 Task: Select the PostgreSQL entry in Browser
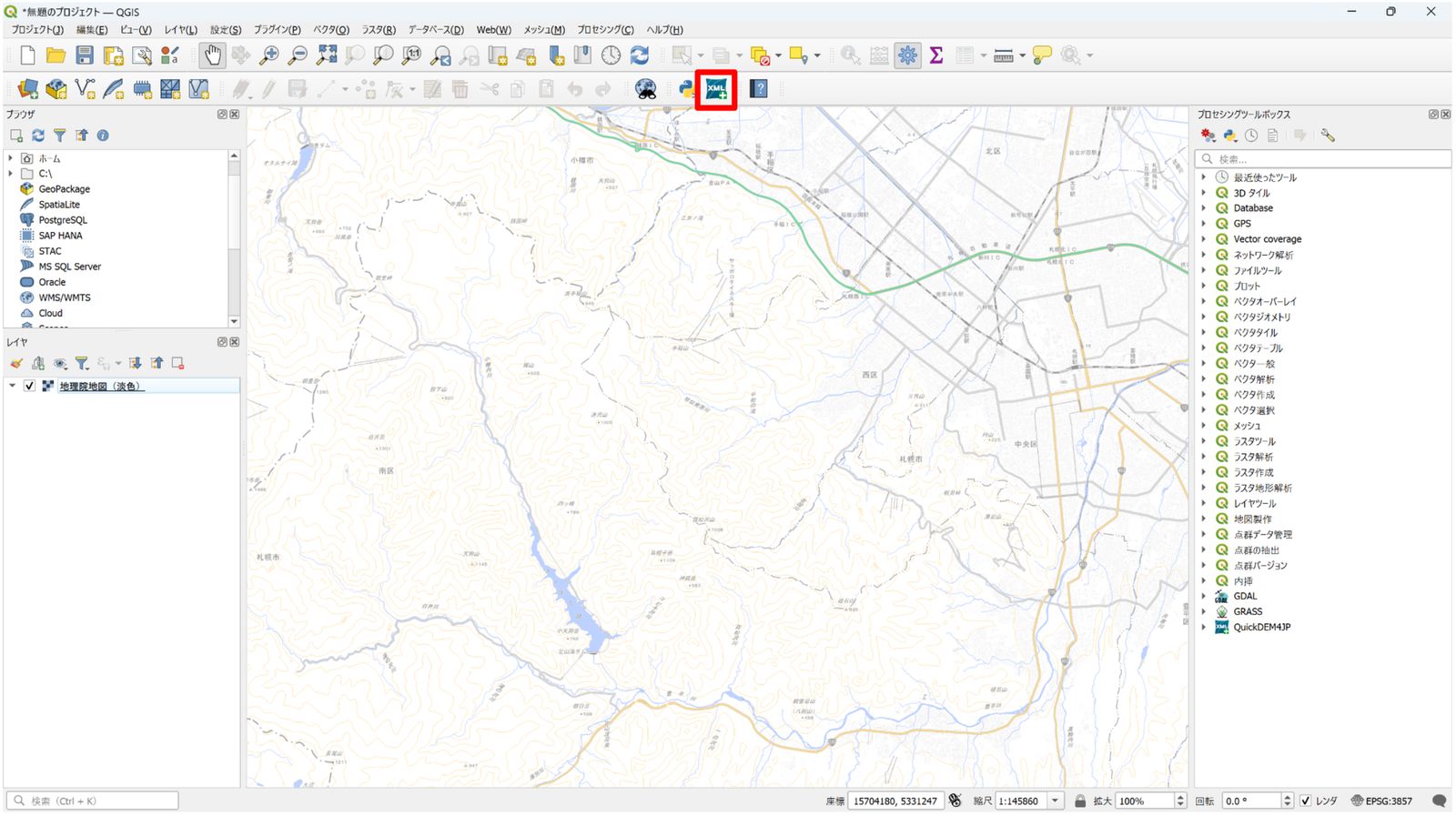pos(63,220)
